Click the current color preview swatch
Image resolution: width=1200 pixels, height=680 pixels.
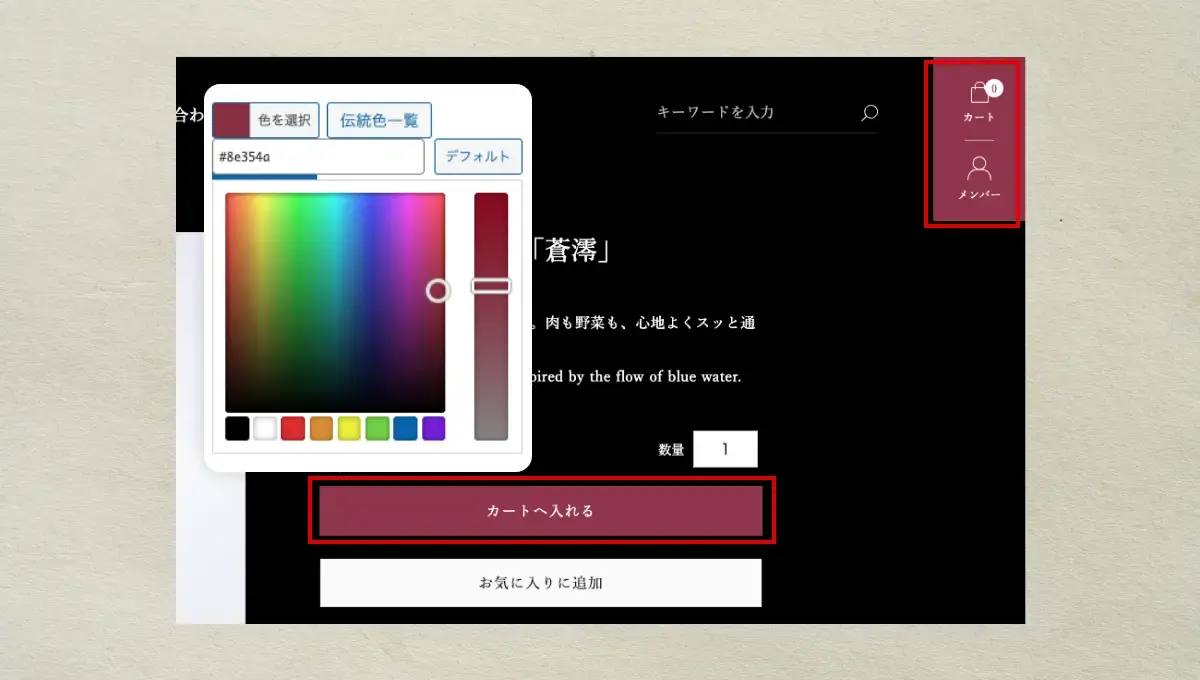pos(231,120)
